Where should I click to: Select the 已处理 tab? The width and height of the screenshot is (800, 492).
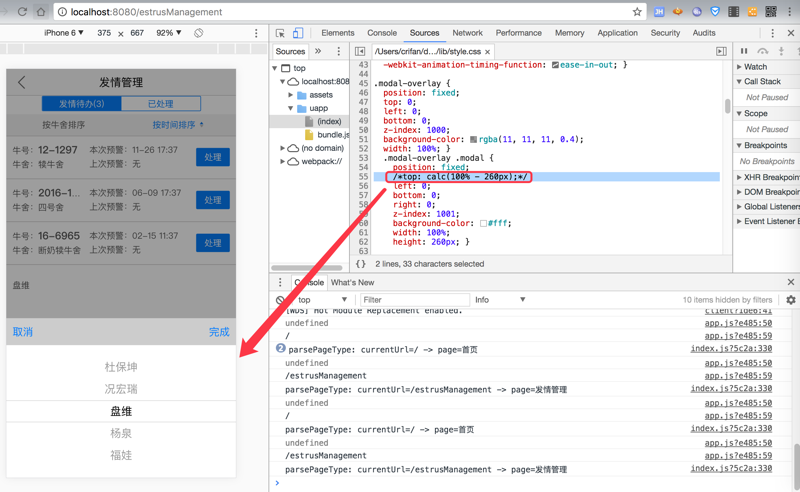tap(161, 104)
